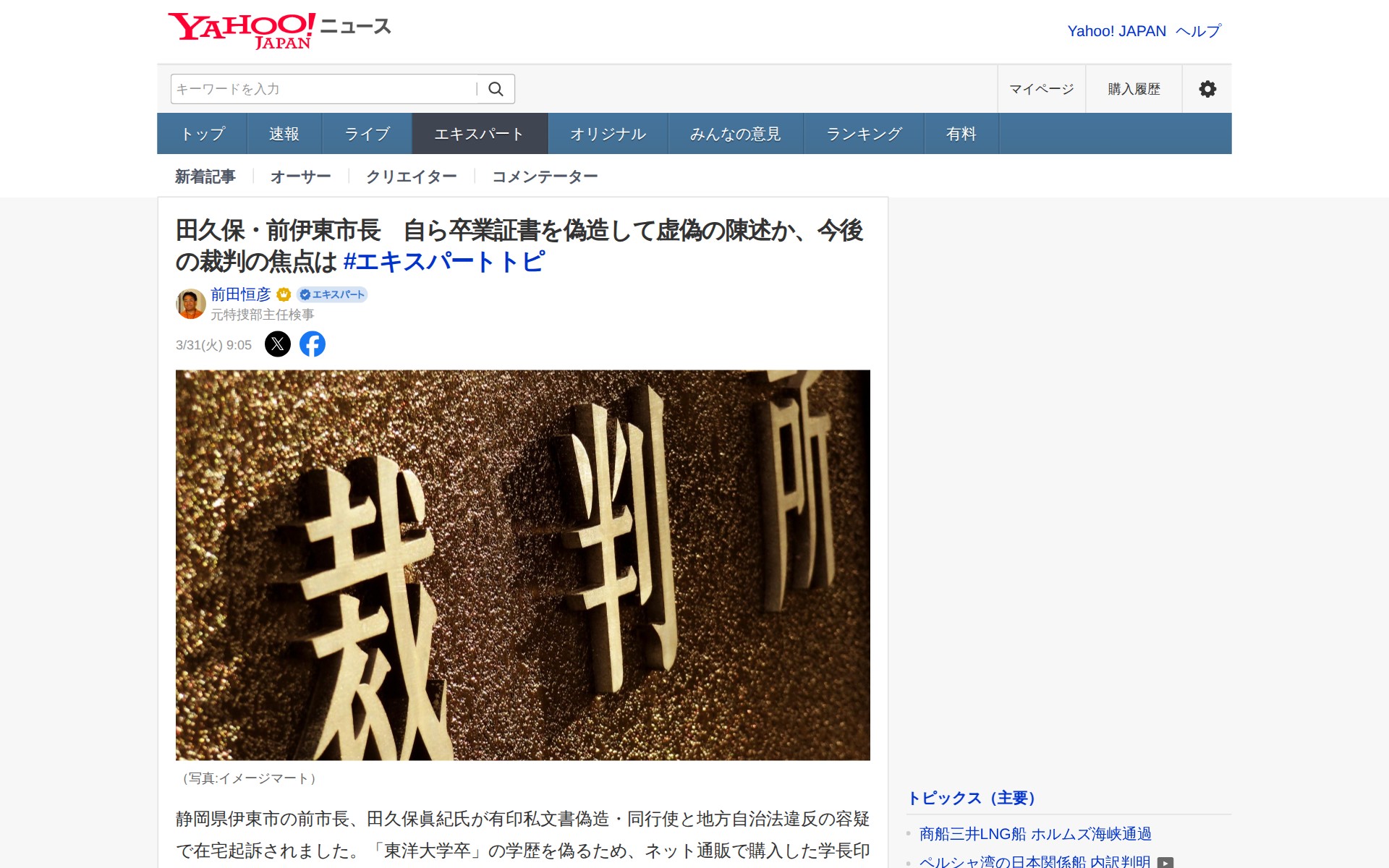1389x868 pixels.
Task: Open the ランキング tab
Action: (864, 134)
